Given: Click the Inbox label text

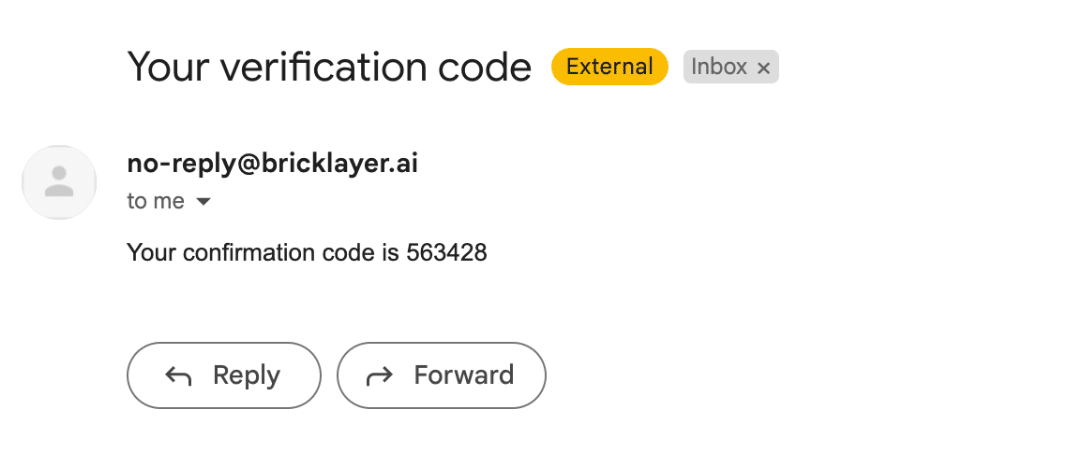Looking at the screenshot, I should click(x=719, y=67).
